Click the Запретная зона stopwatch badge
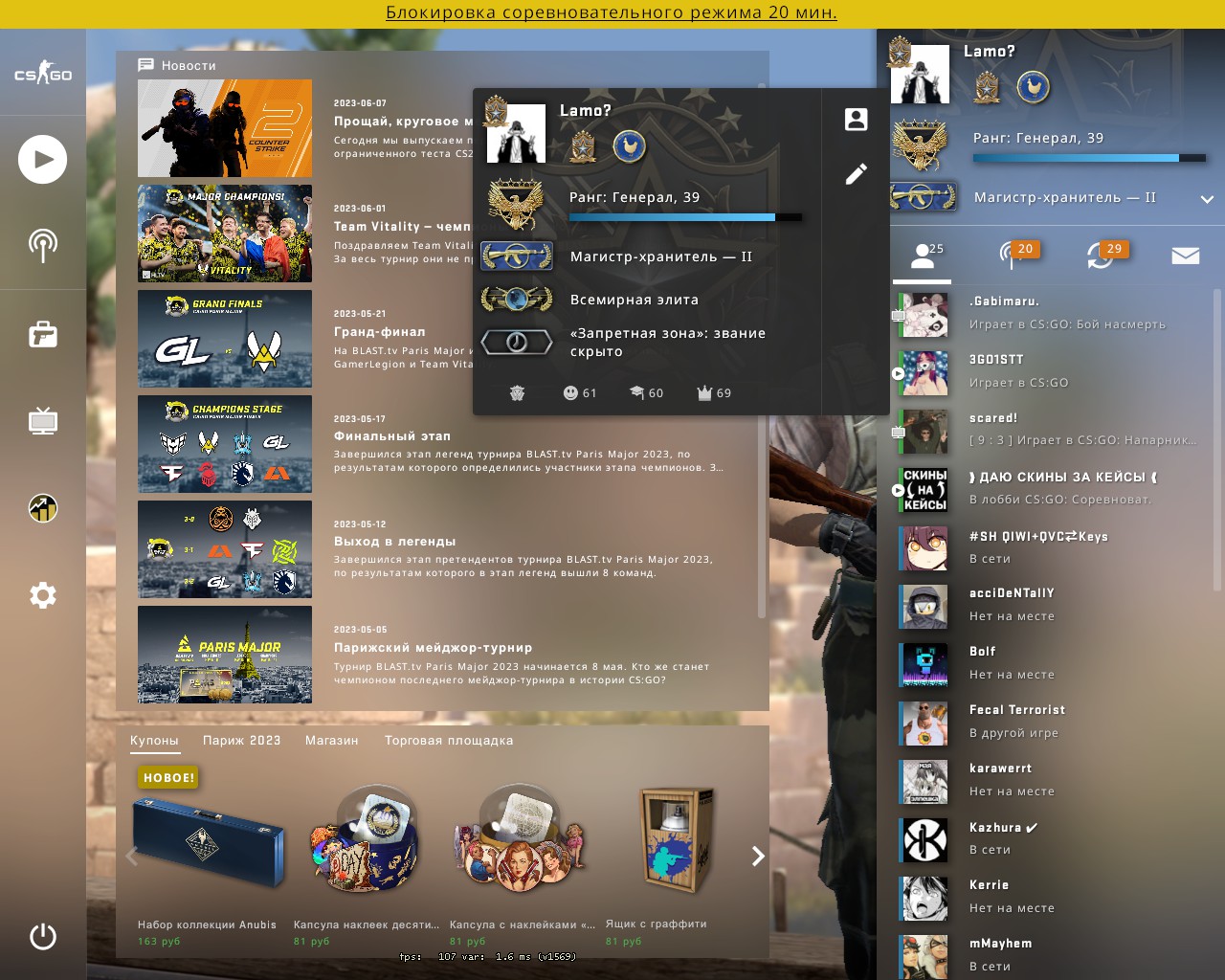 tap(517, 342)
